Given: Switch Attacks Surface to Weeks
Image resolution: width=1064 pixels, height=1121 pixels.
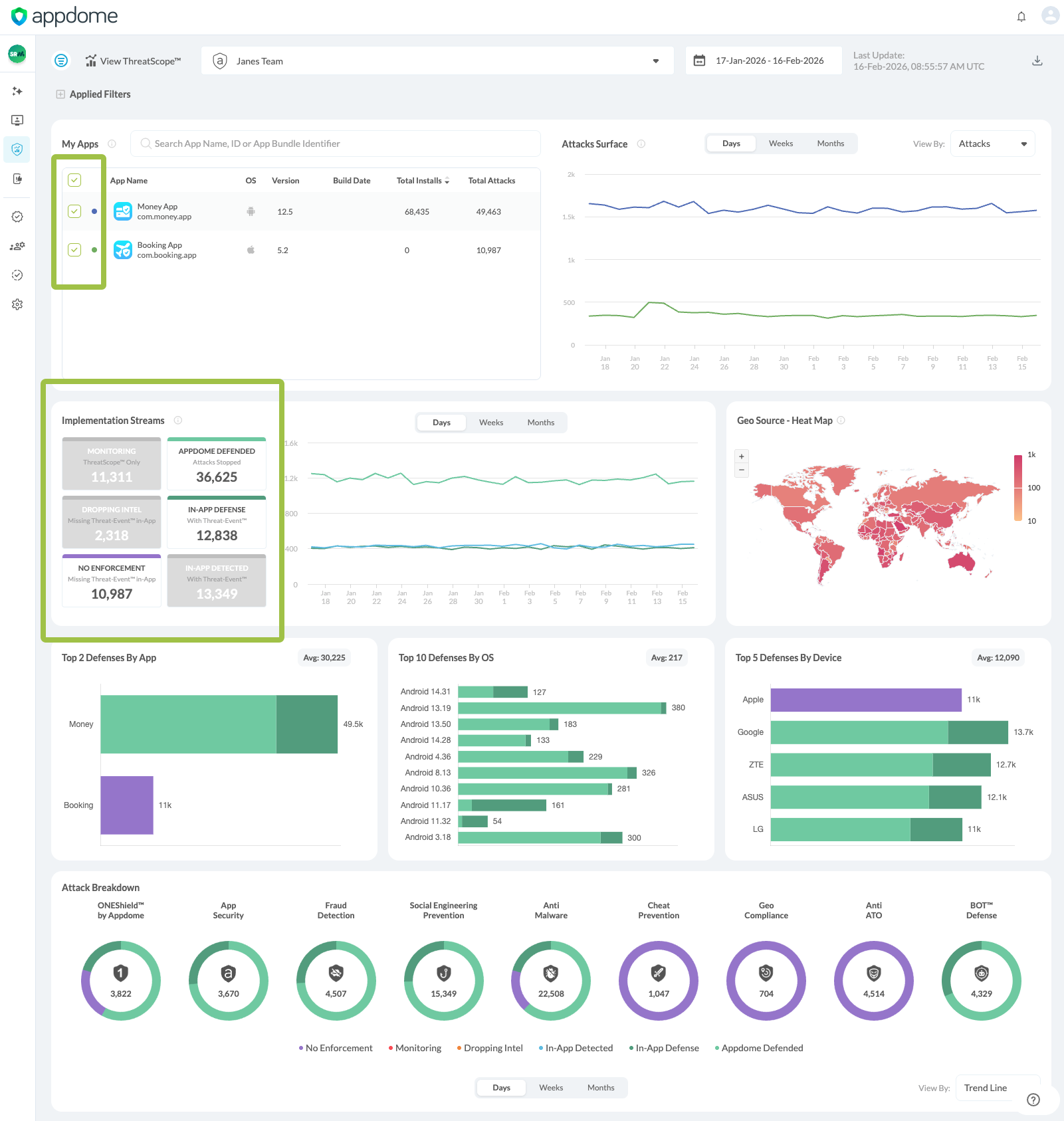Looking at the screenshot, I should (781, 144).
